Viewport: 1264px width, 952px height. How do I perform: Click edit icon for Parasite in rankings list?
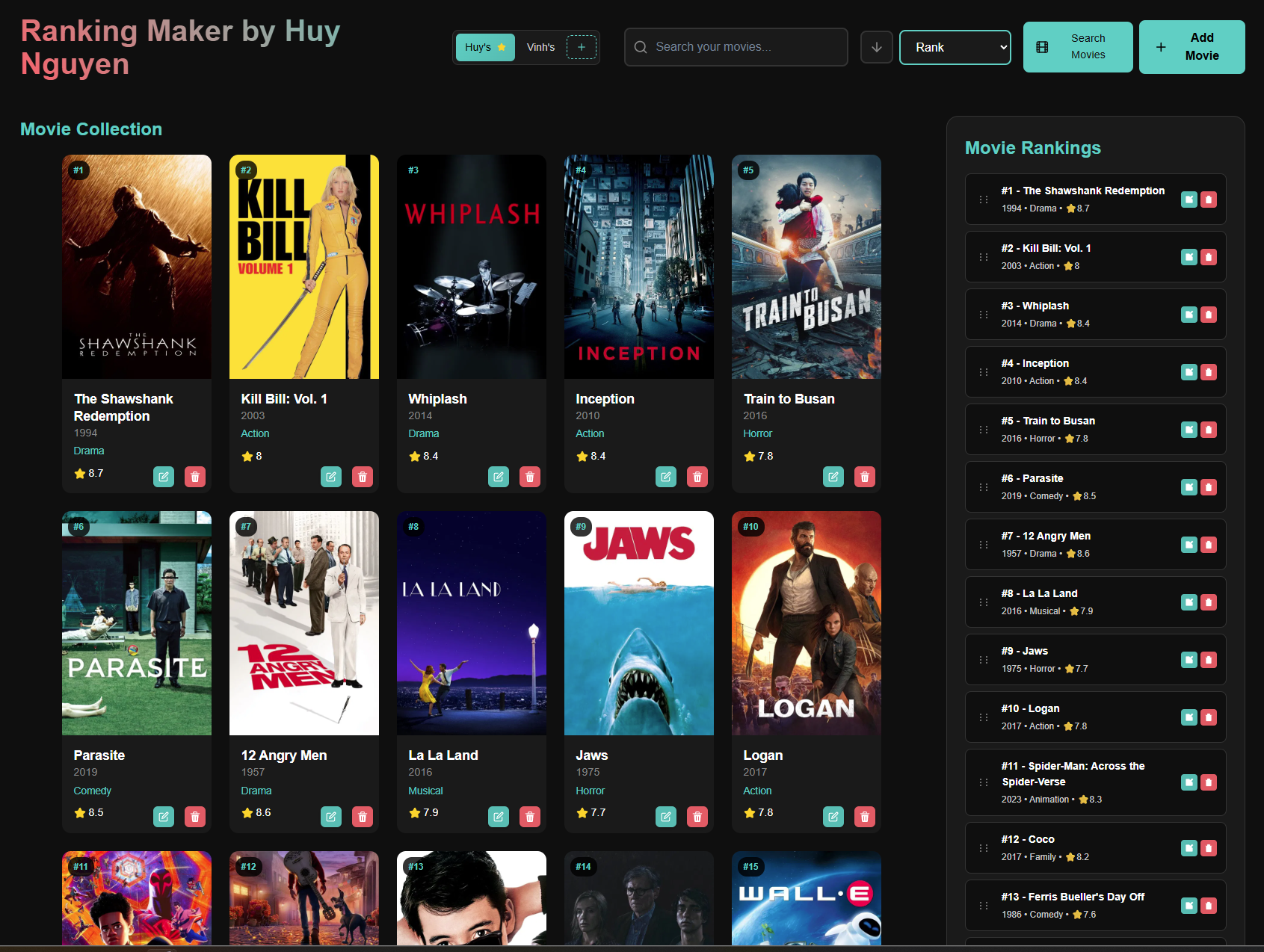(x=1189, y=487)
